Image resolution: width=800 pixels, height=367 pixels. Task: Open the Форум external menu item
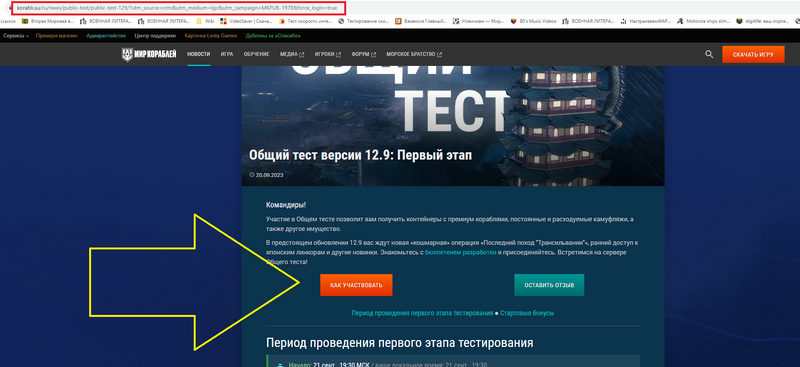click(364, 54)
